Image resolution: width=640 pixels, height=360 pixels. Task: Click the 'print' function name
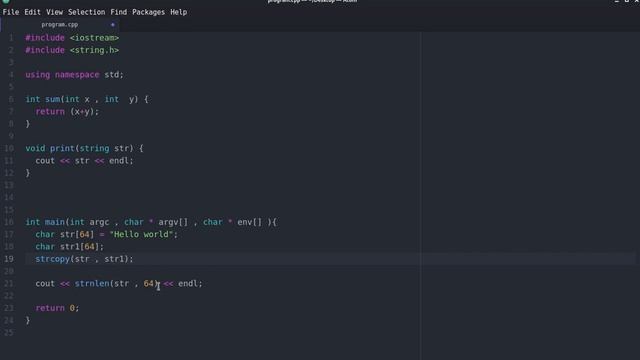click(x=62, y=148)
